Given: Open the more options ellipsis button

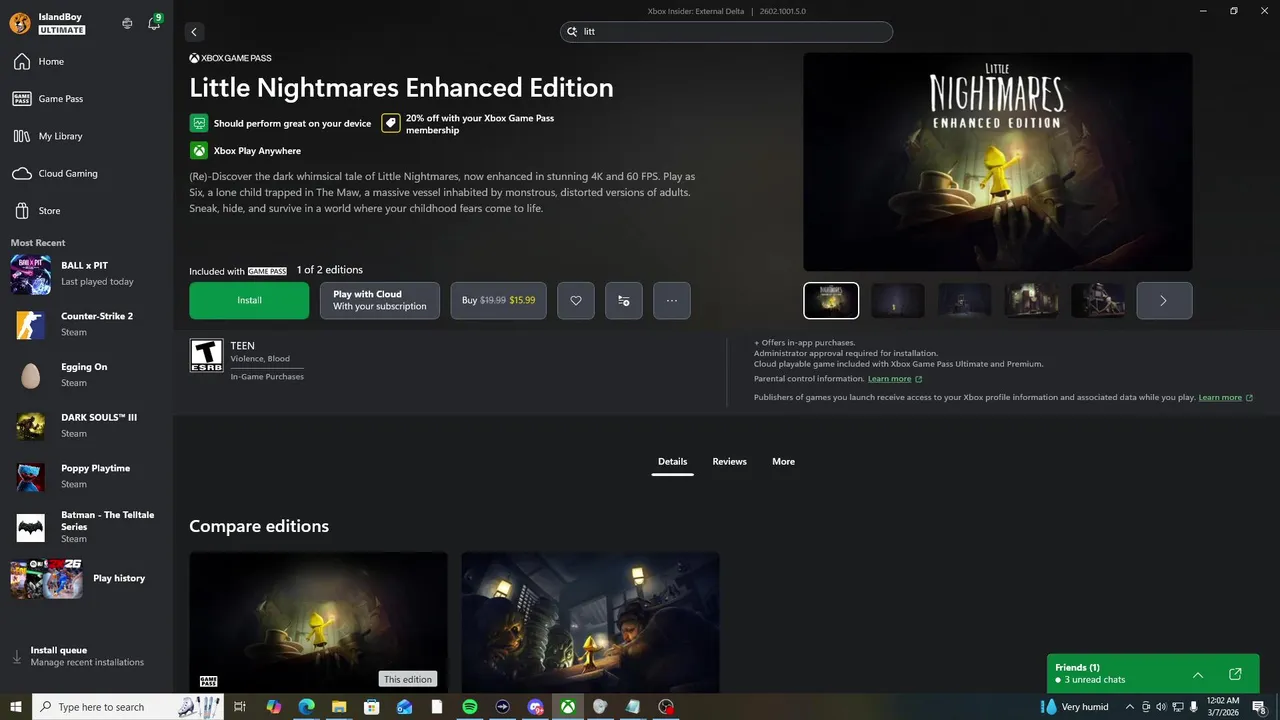Looking at the screenshot, I should [672, 300].
